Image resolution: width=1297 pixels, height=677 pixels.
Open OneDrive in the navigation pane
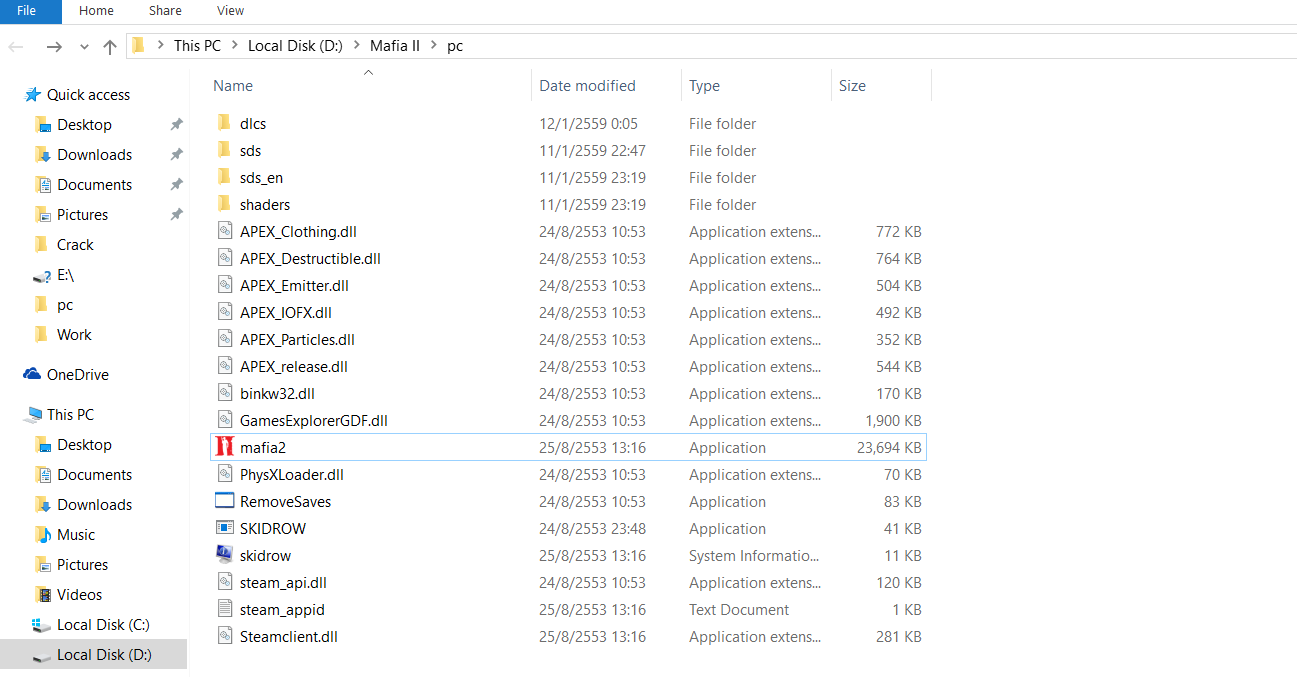(x=77, y=374)
